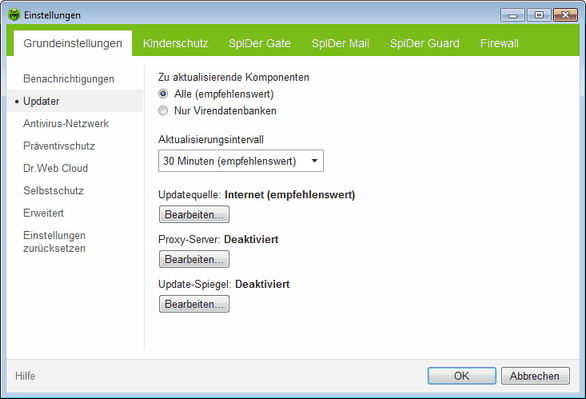Screen dimensions: 586x399
Task: Click the Abbrechen button
Action: click(x=535, y=376)
